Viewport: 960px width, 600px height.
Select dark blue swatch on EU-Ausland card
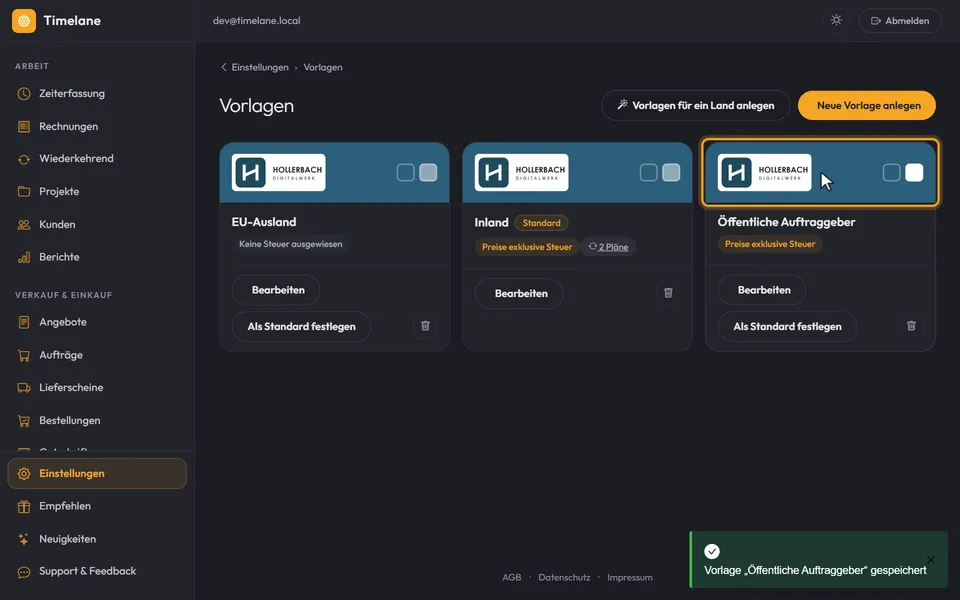pyautogui.click(x=405, y=173)
